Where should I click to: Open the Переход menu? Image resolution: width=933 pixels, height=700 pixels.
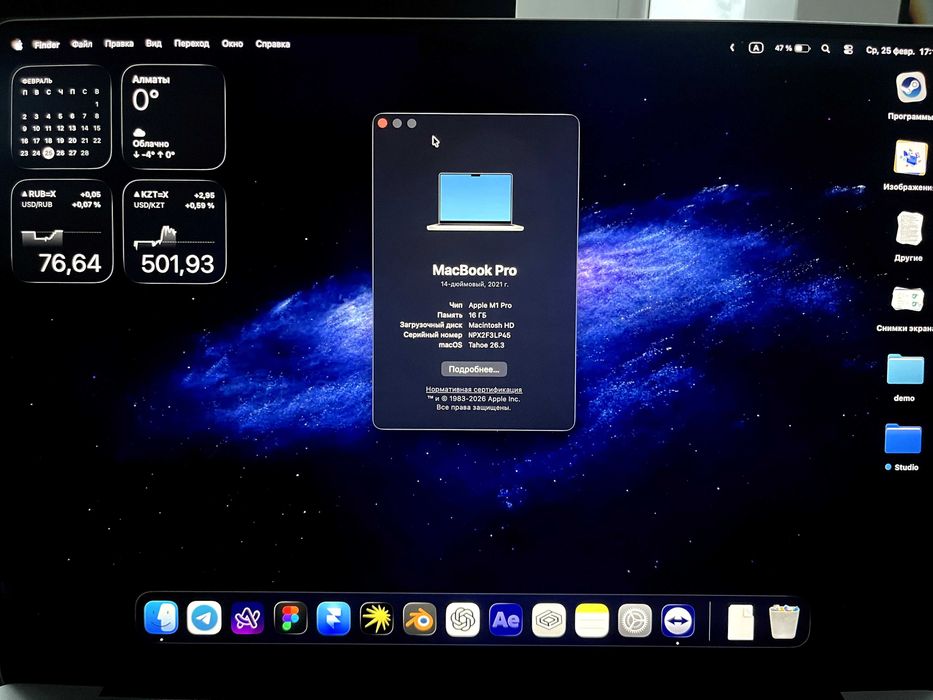pos(192,43)
